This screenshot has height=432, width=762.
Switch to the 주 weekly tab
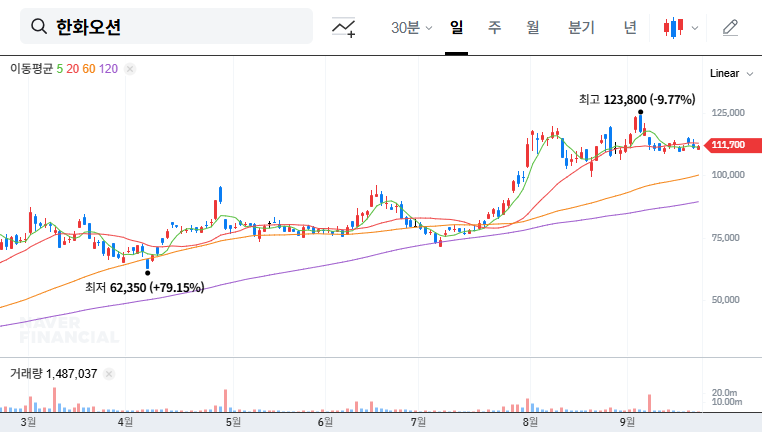point(495,27)
